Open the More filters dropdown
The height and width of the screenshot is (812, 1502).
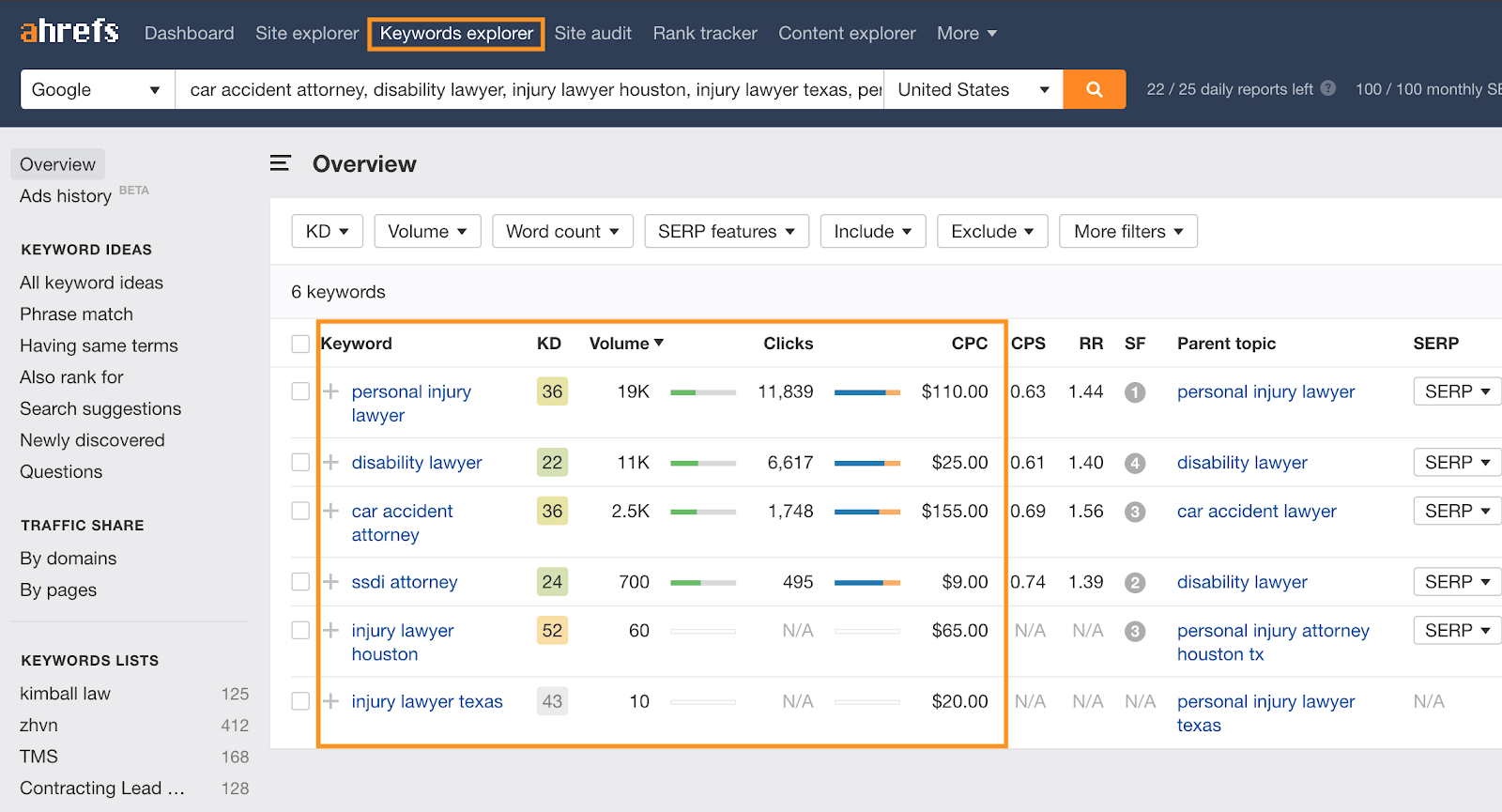[1128, 231]
